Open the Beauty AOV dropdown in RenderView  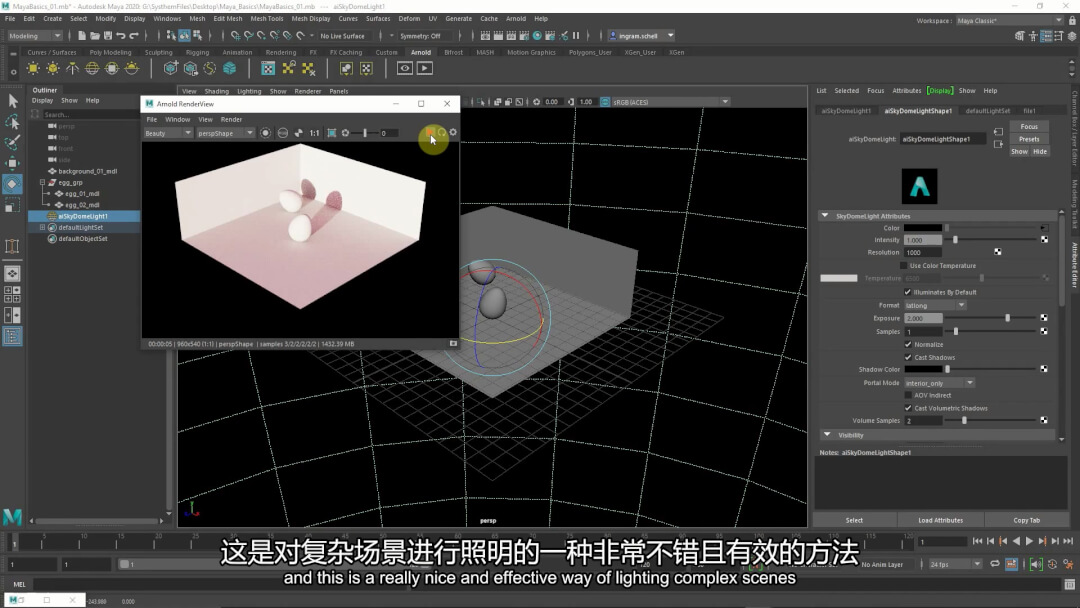[167, 133]
